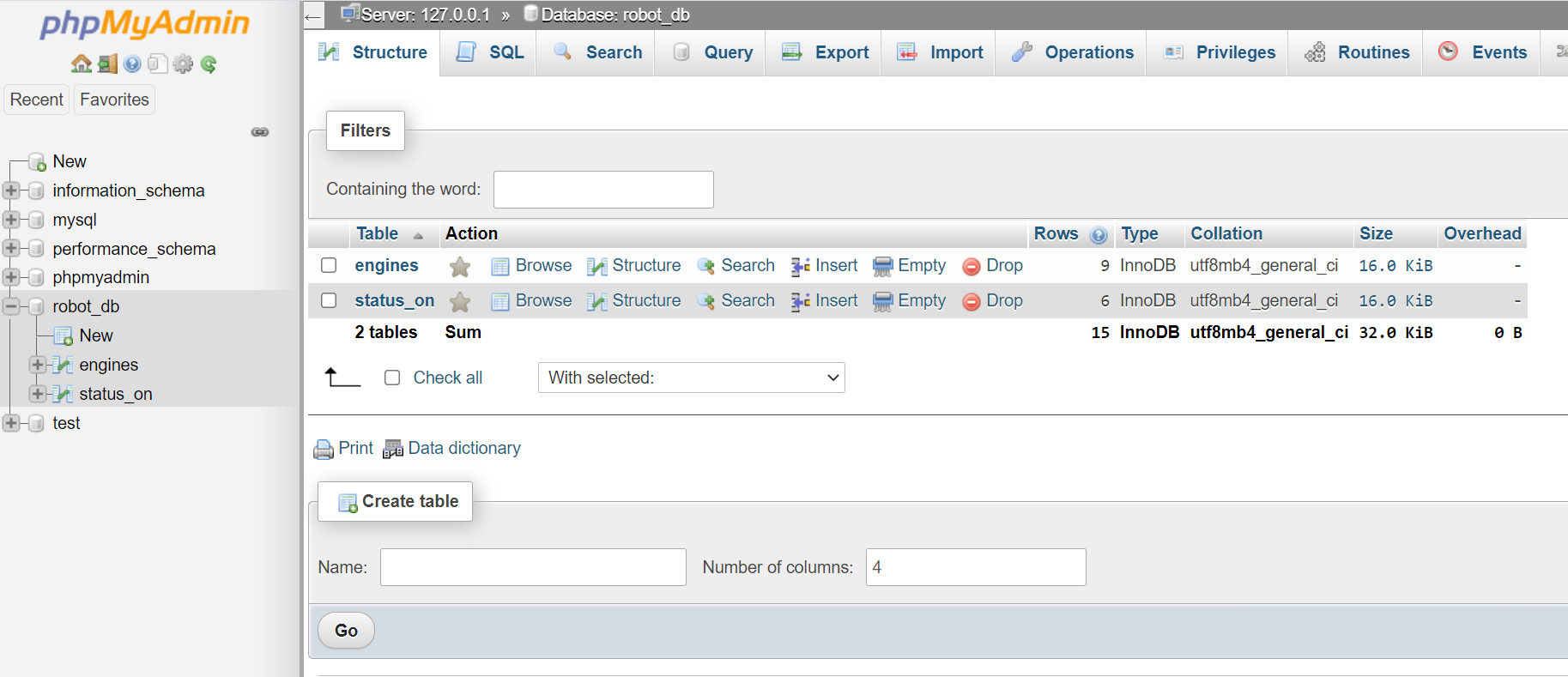Viewport: 1568px width, 677px height.
Task: Collapse main panel with left arrow icon
Action: pos(313,15)
